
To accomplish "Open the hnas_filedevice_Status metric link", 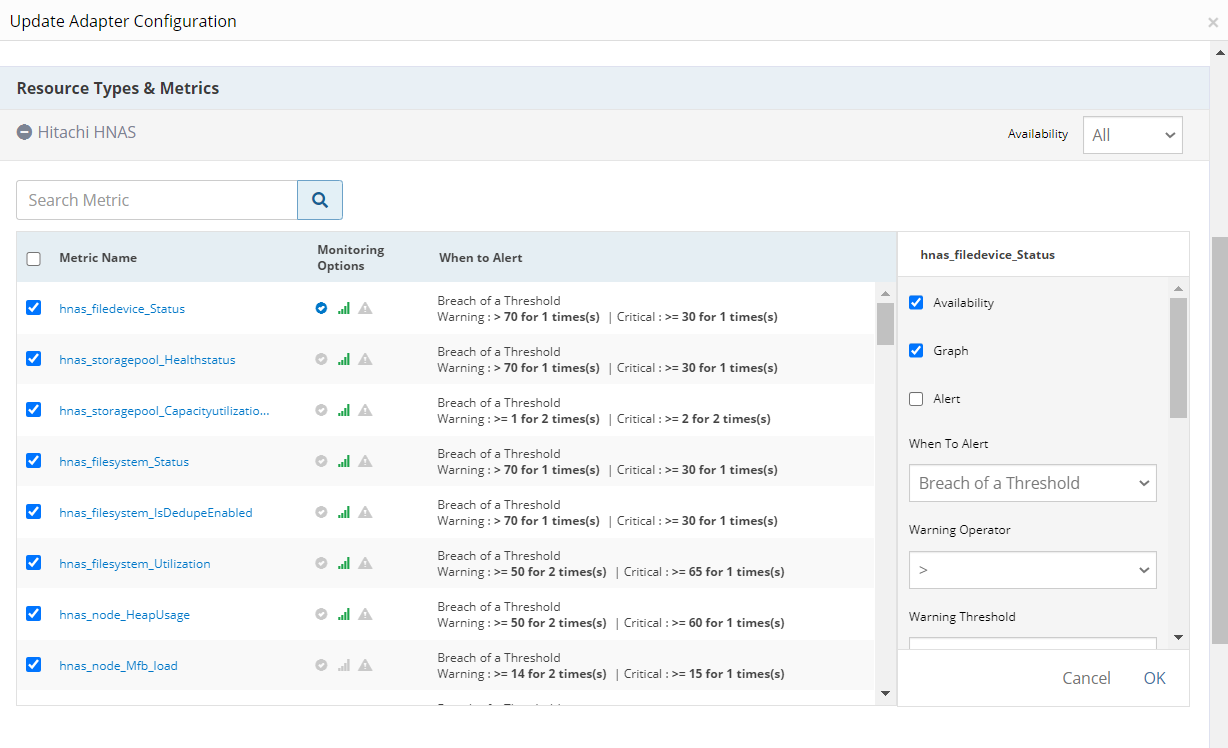I will (x=122, y=309).
